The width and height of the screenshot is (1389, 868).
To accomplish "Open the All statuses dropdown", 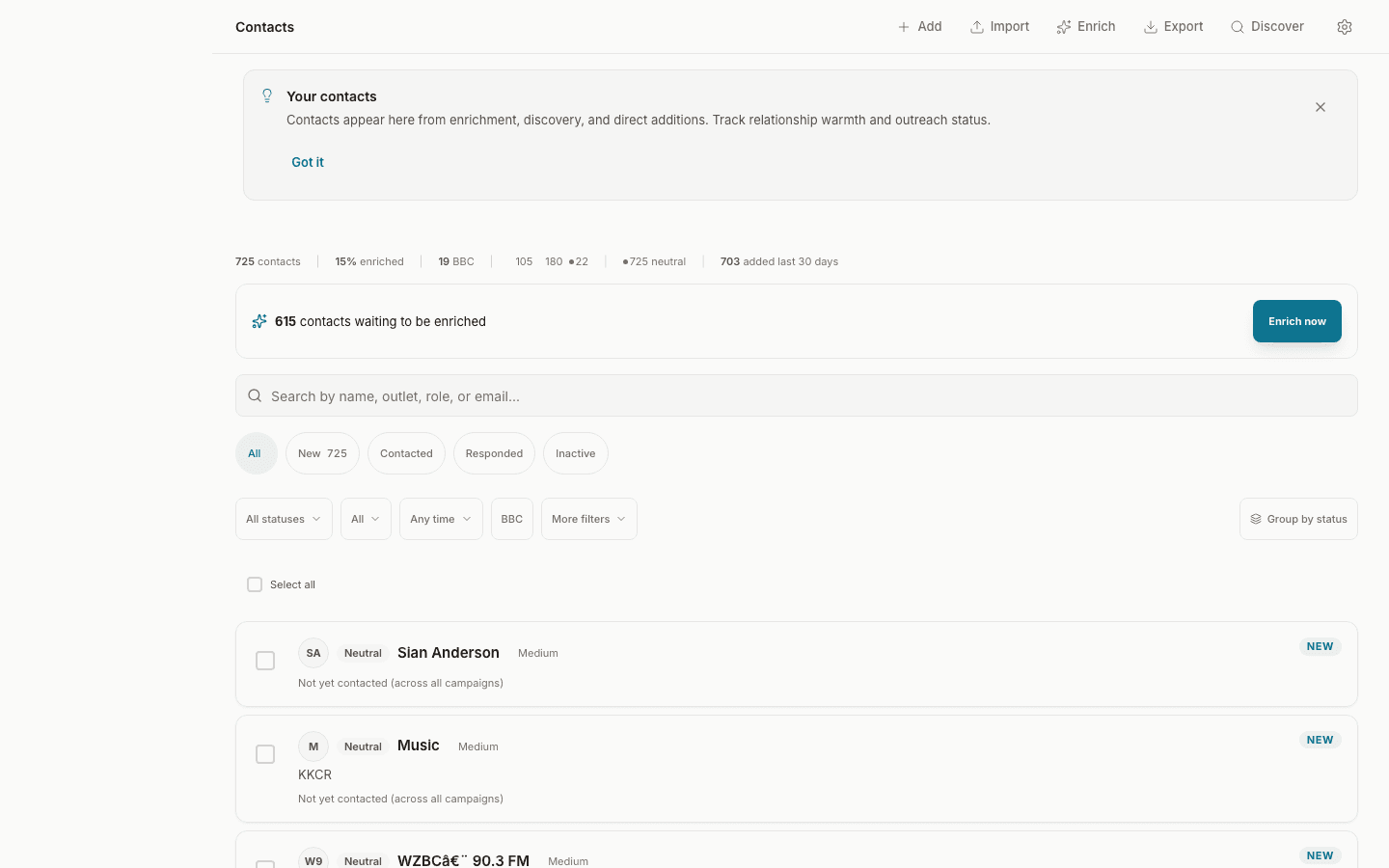I will click(284, 518).
